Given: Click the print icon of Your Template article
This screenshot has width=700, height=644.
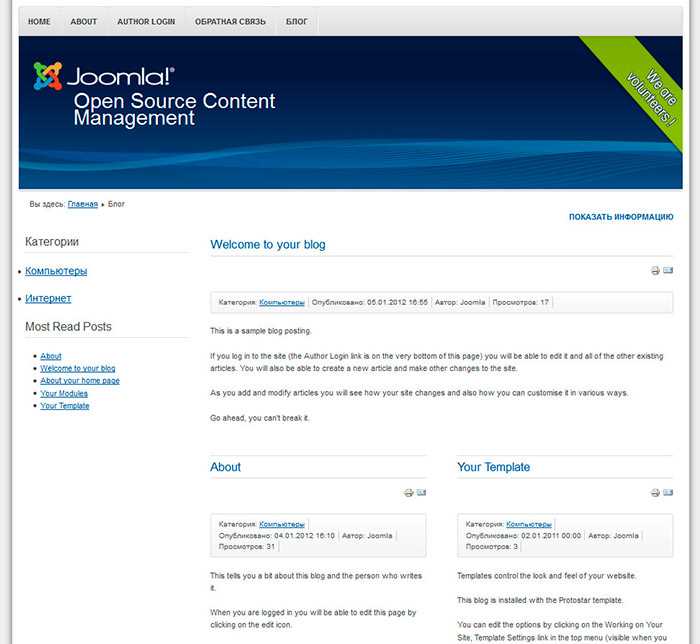Looking at the screenshot, I should click(655, 493).
